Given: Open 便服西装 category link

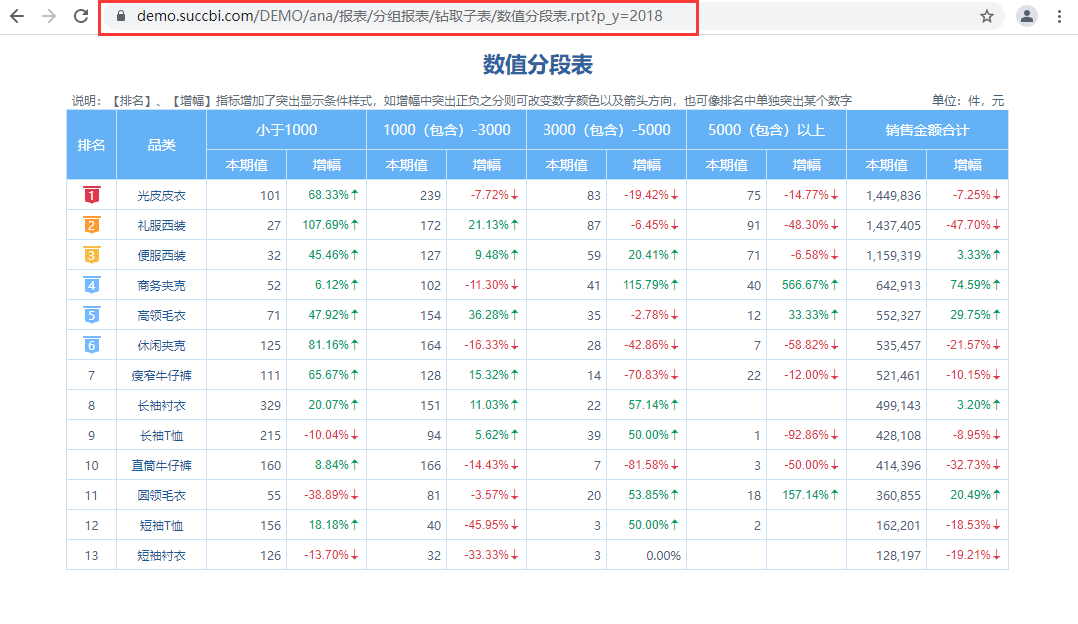Looking at the screenshot, I should click(x=162, y=256).
